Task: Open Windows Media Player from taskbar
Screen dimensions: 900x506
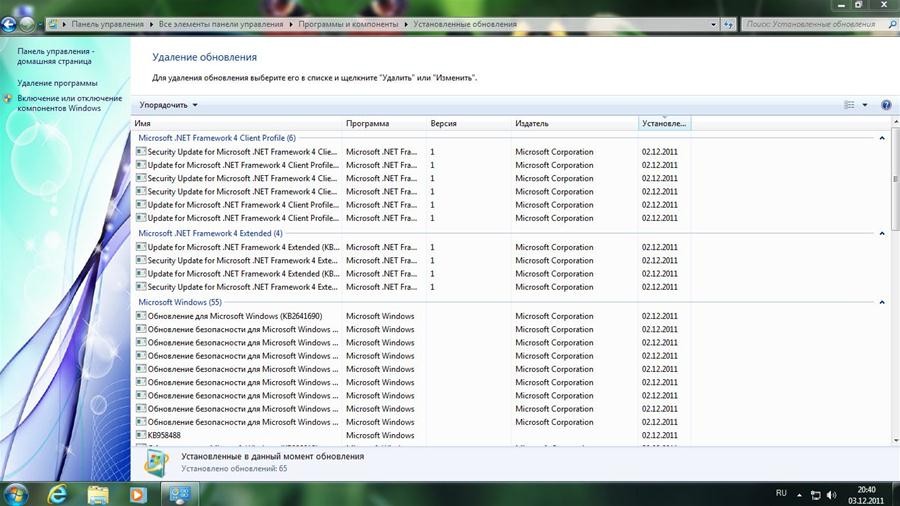Action: (138, 495)
